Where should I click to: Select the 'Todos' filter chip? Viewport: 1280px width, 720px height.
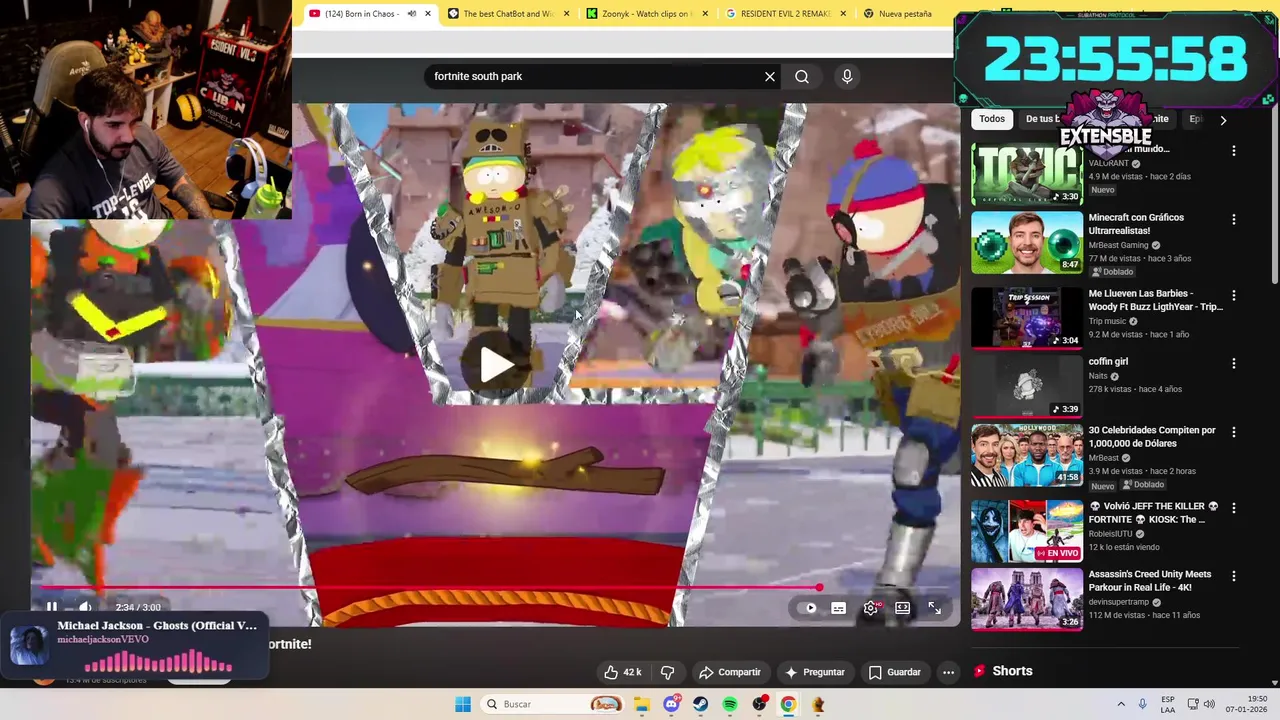click(992, 119)
